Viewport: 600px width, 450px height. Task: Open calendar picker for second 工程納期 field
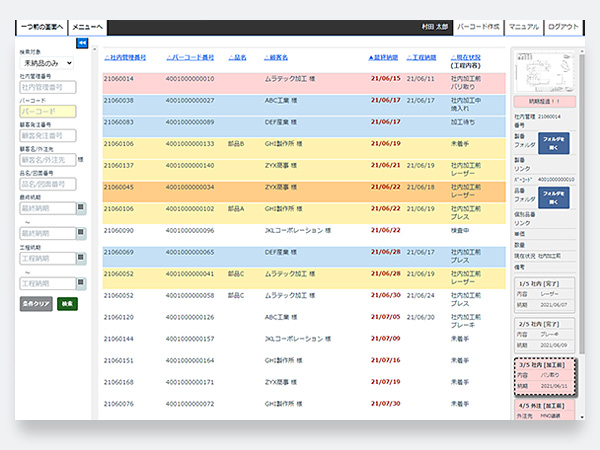coord(82,283)
